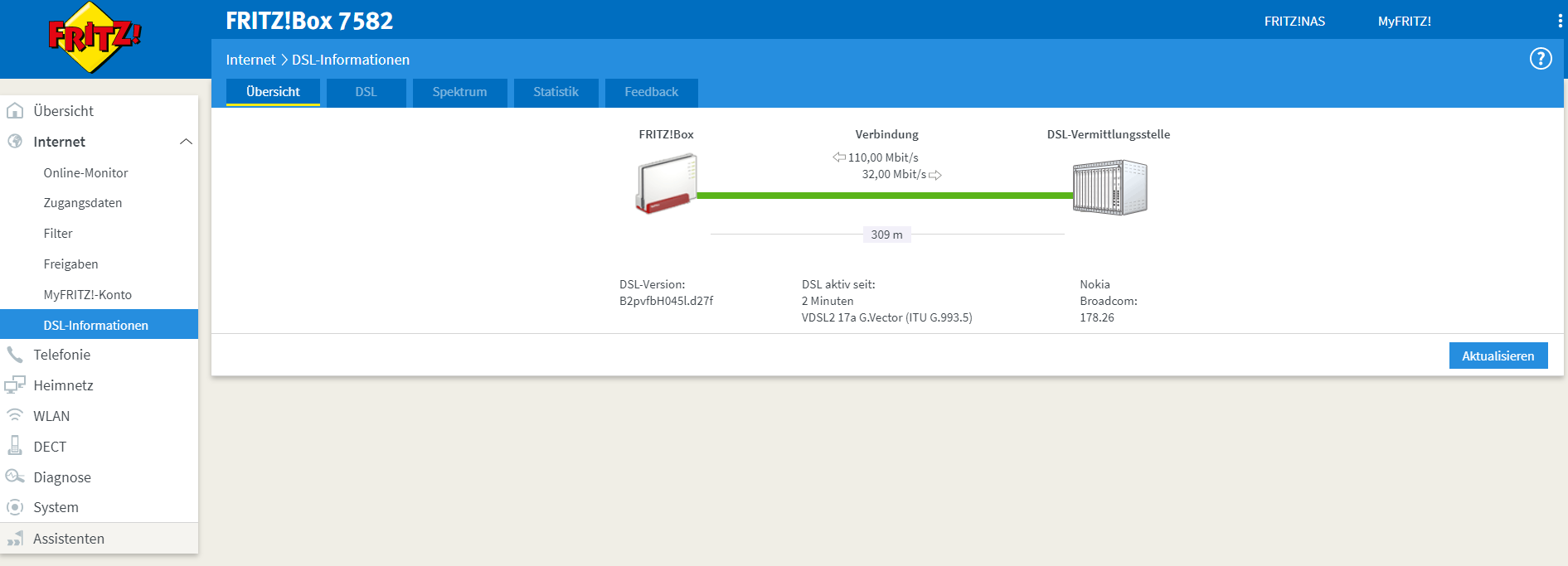Click the 2 Minuten uptime value
Screen dimensions: 1568x566
(828, 301)
